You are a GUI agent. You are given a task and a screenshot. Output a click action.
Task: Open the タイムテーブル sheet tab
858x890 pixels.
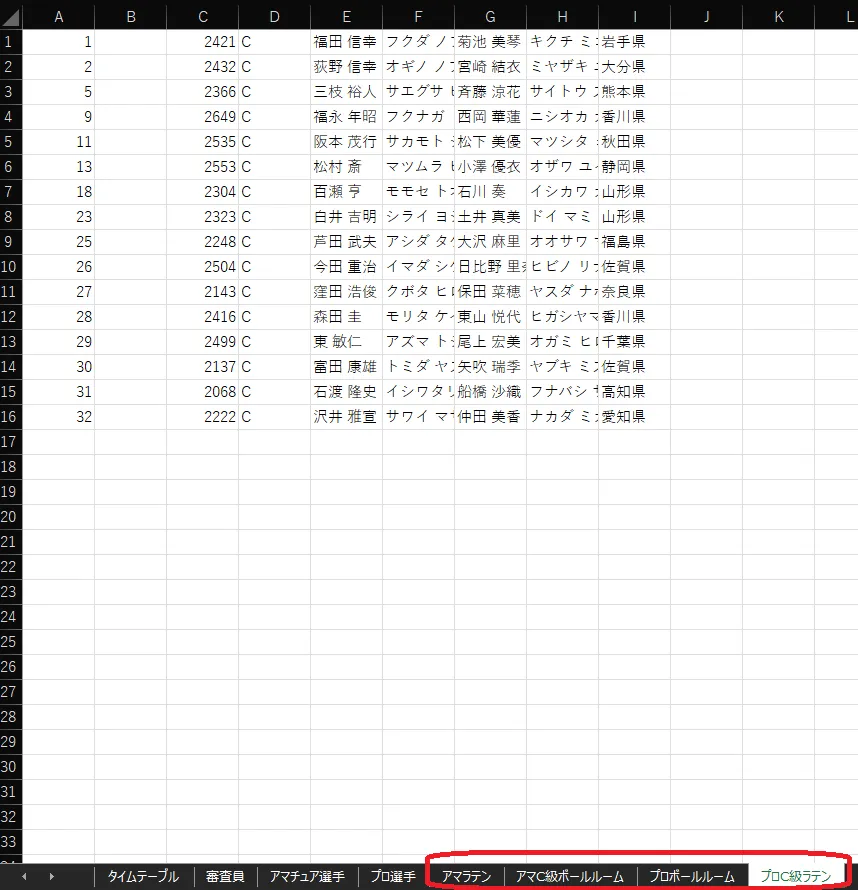tap(143, 876)
